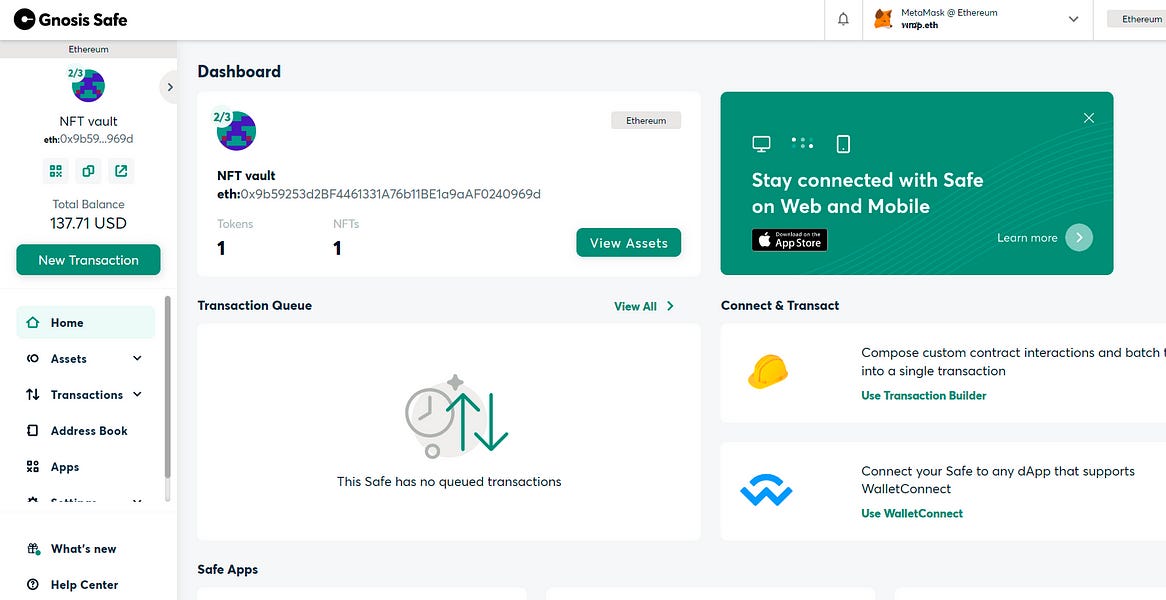The image size is (1166, 600).
Task: Open the connected wallet dropdown
Action: pos(1074,19)
